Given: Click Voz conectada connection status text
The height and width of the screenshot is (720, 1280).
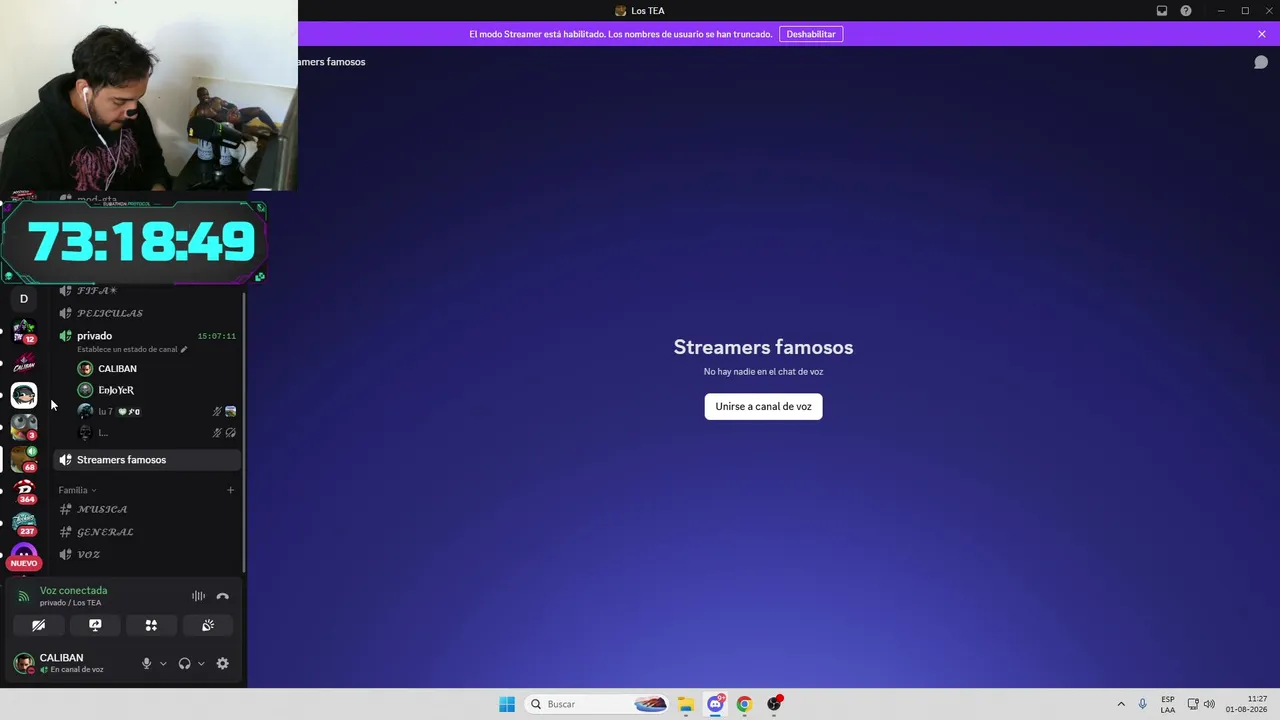Looking at the screenshot, I should pyautogui.click(x=73, y=591).
